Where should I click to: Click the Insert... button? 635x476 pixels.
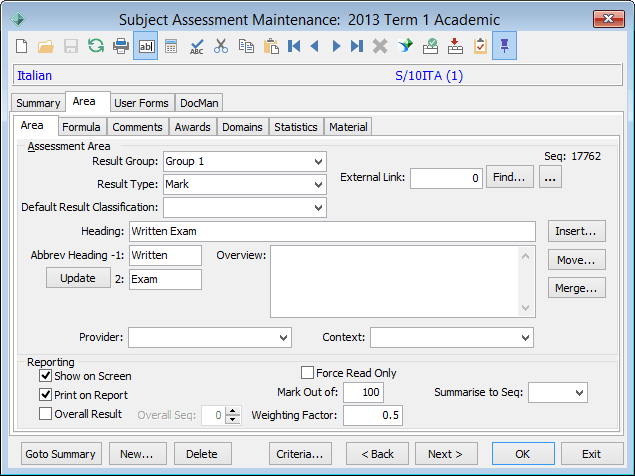pos(577,231)
